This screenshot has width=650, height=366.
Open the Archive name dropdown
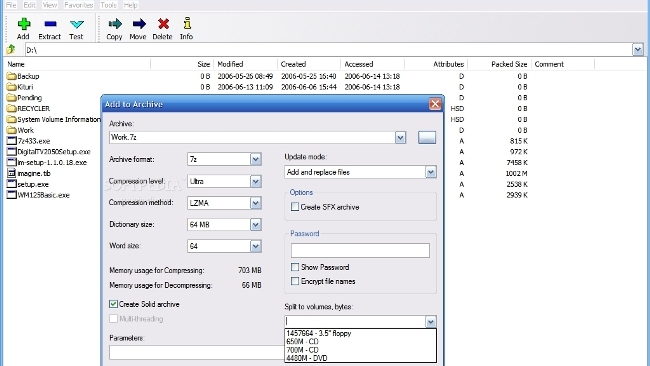(400, 138)
